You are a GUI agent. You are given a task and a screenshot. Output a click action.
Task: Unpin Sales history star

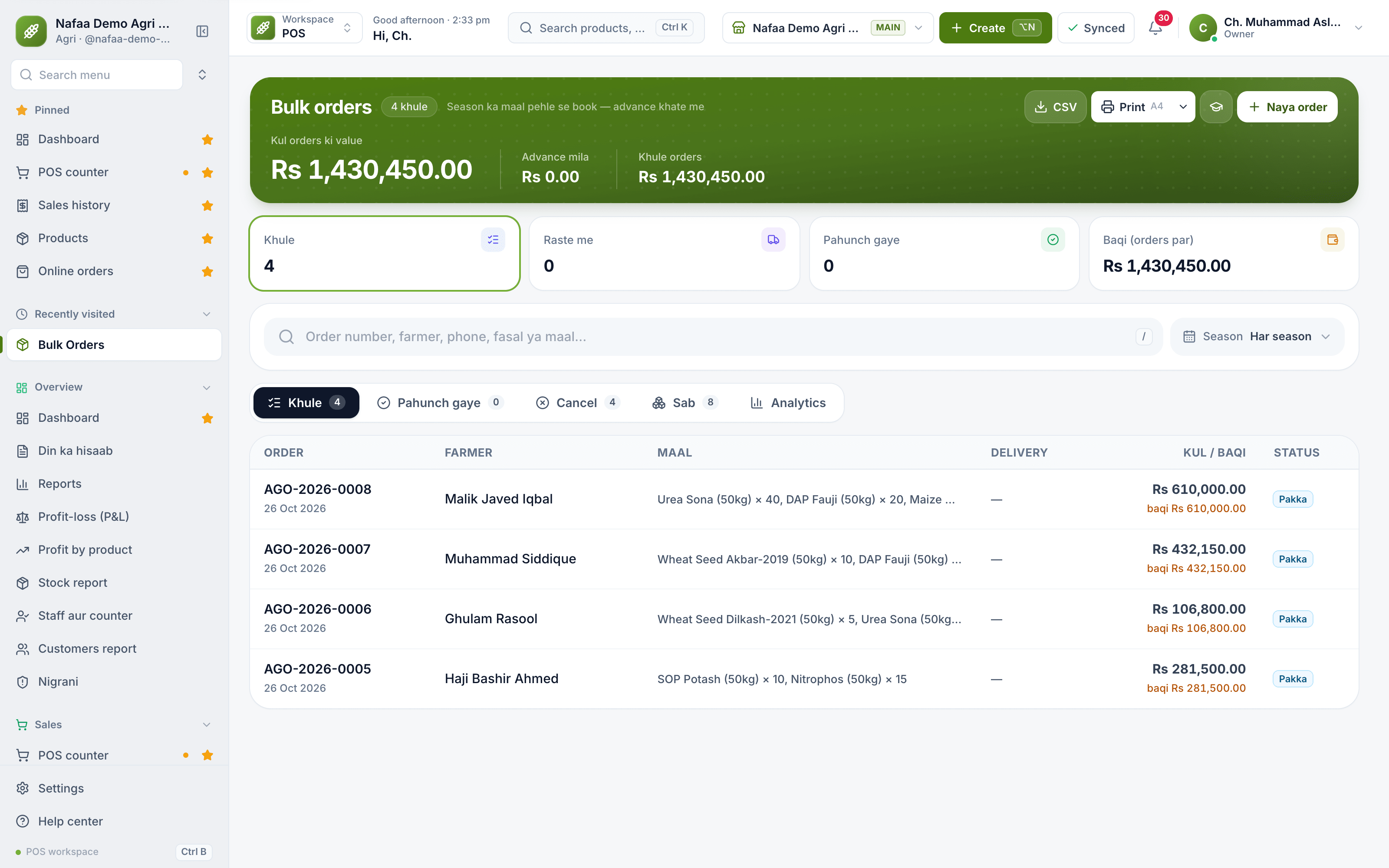tap(208, 205)
